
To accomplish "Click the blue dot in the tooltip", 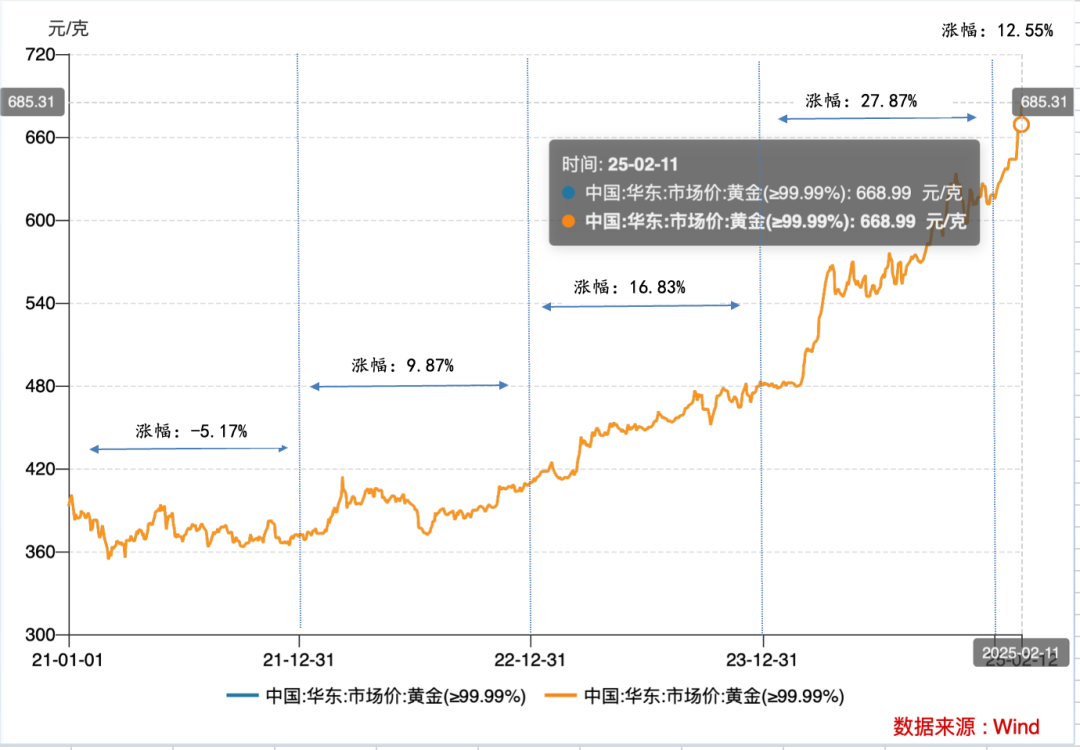I will [x=568, y=193].
